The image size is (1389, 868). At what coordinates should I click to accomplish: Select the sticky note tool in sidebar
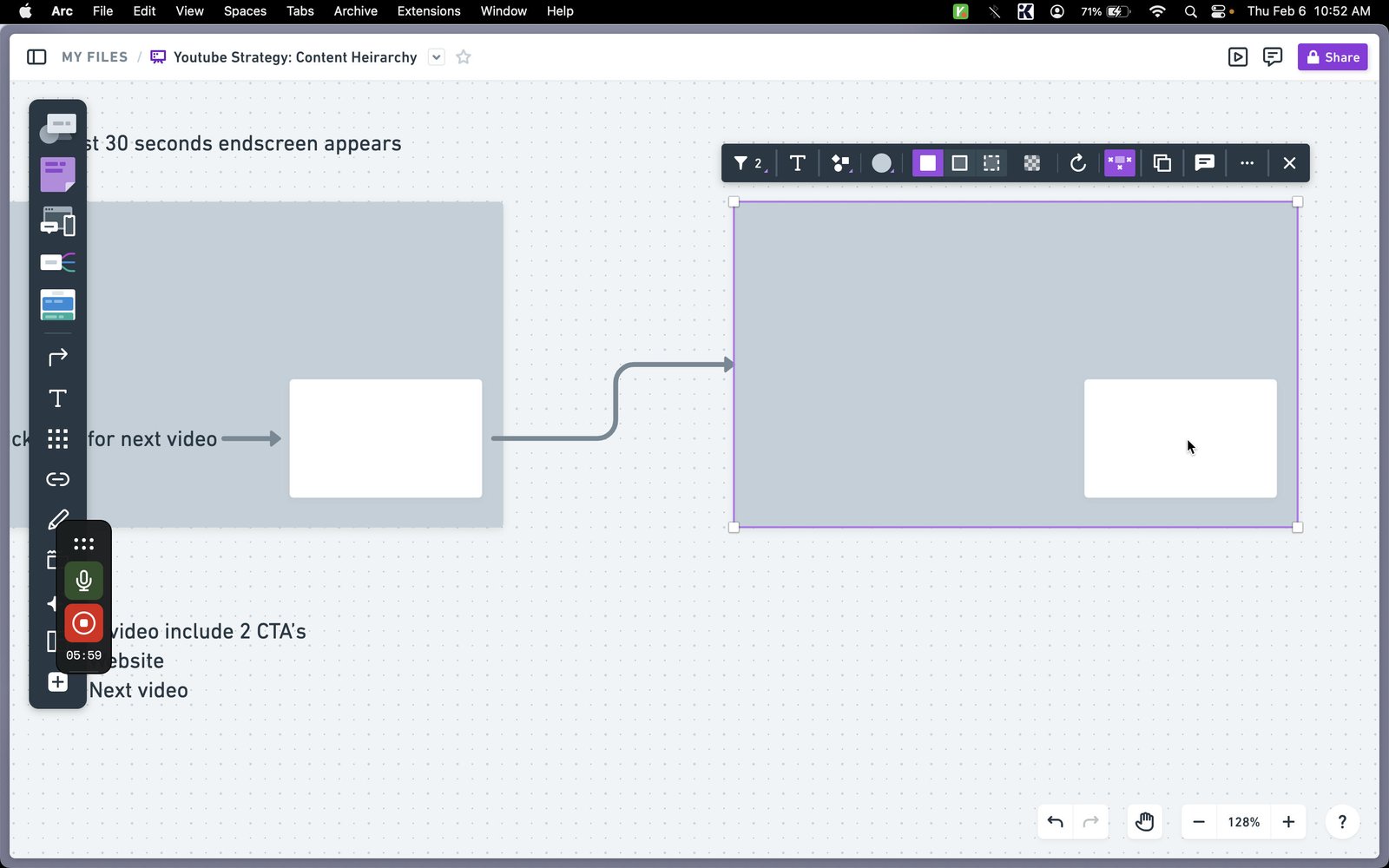[57, 174]
